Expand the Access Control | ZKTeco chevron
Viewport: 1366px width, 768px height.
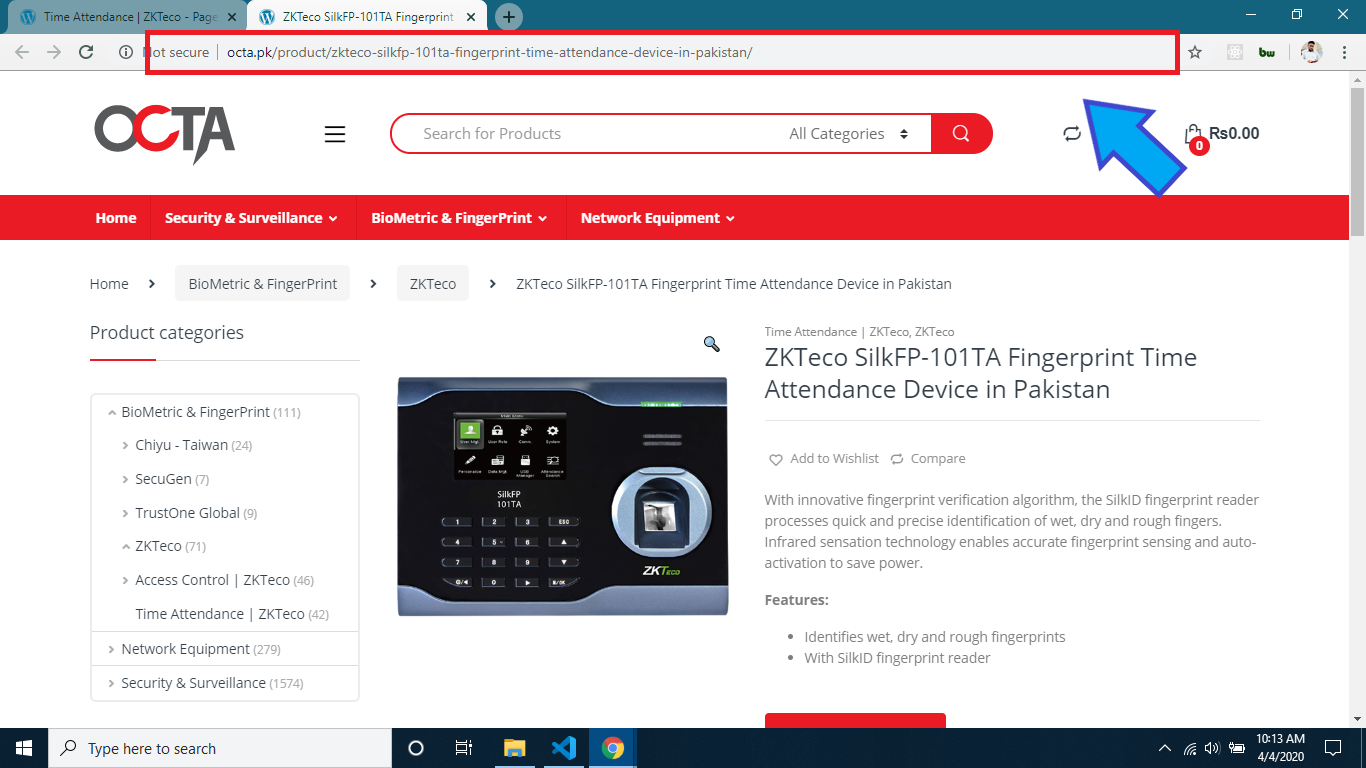pos(125,580)
